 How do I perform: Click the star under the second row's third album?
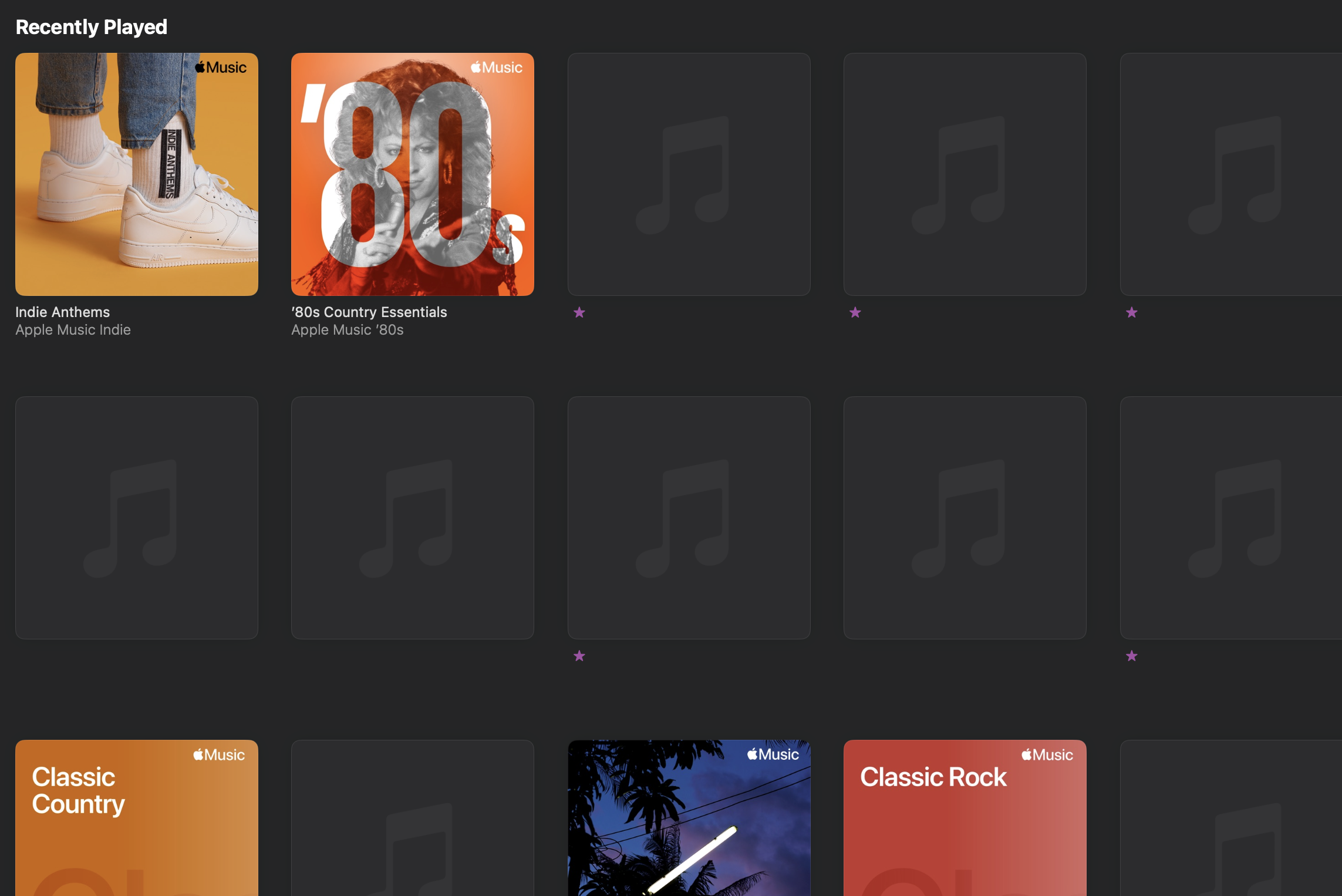(x=579, y=656)
